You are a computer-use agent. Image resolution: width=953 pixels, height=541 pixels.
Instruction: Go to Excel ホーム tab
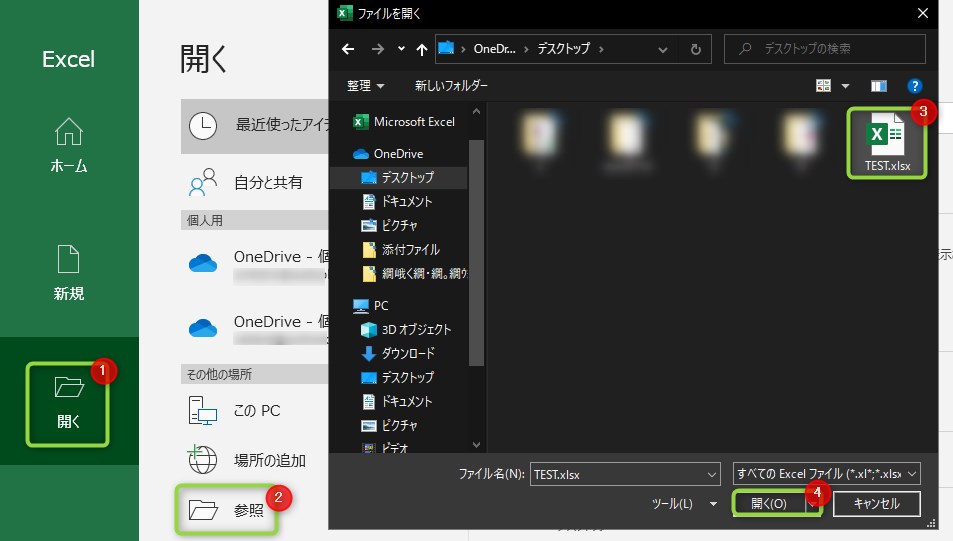tap(69, 145)
